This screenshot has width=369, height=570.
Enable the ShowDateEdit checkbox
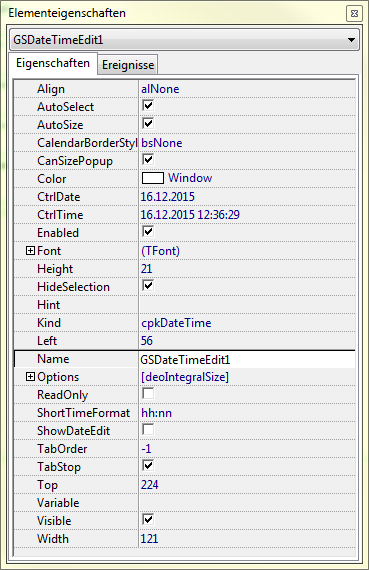coord(148,429)
